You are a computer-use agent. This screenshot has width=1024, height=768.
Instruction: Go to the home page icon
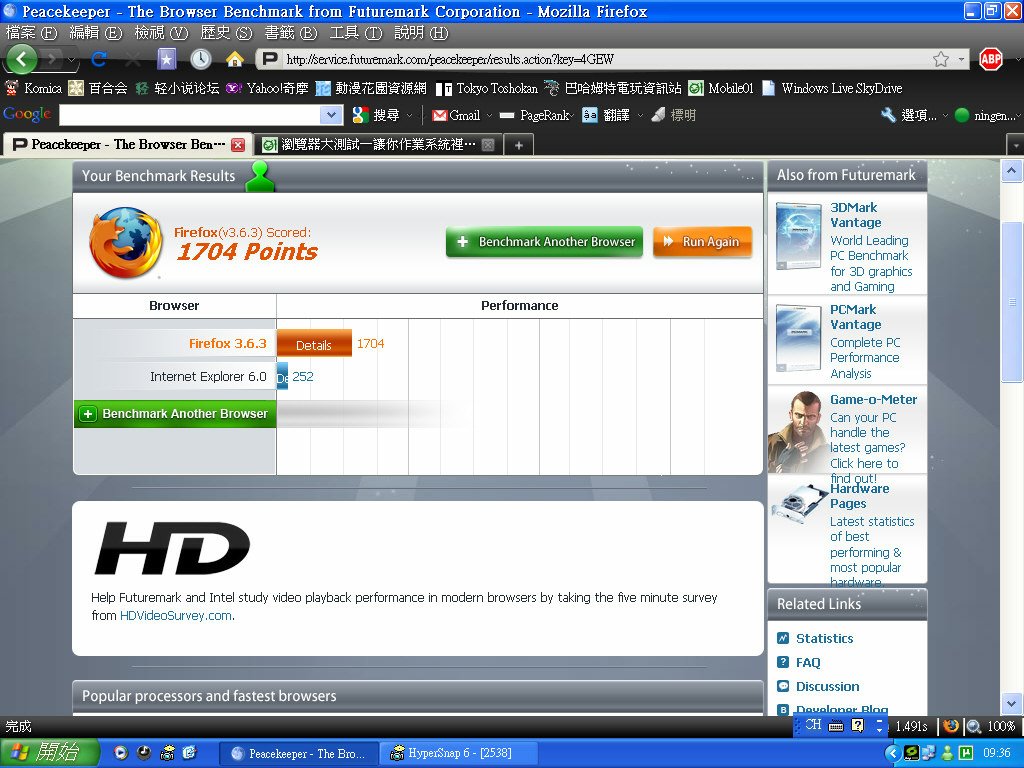(x=234, y=59)
